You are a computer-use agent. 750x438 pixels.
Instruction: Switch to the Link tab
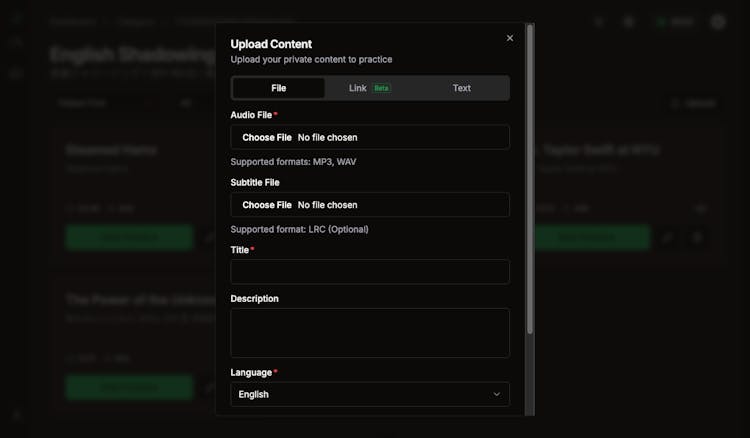pos(370,88)
